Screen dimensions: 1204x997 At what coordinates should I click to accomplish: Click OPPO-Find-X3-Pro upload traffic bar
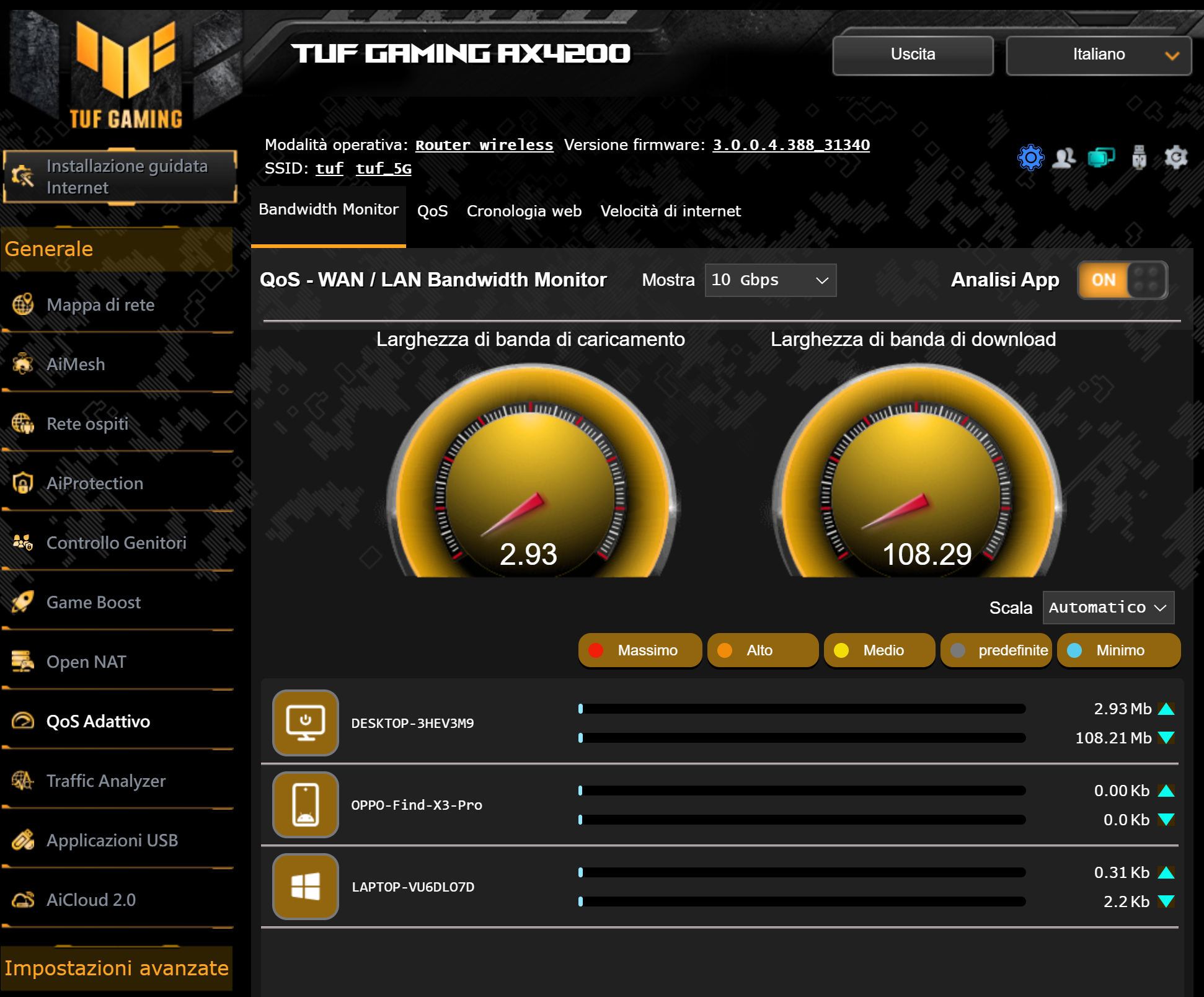click(802, 791)
